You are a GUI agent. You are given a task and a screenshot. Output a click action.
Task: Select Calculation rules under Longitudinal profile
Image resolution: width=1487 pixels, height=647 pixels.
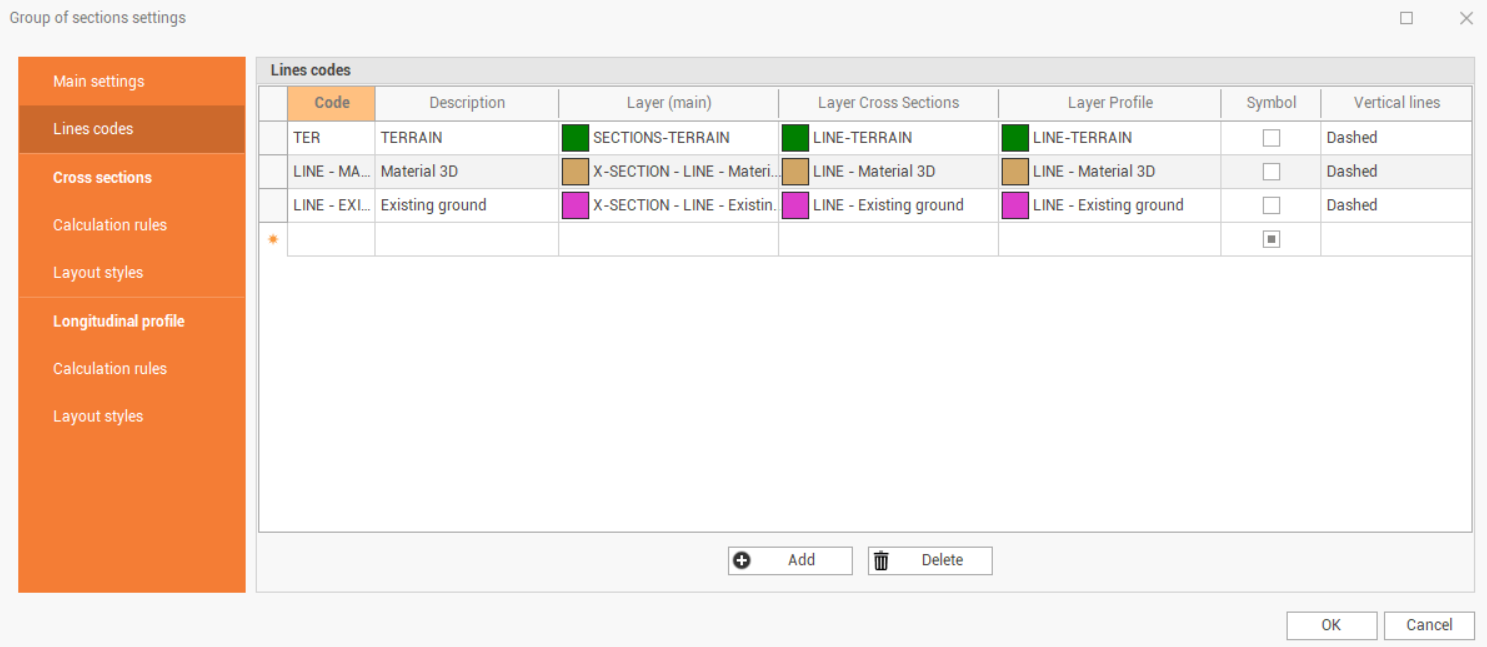tap(110, 369)
